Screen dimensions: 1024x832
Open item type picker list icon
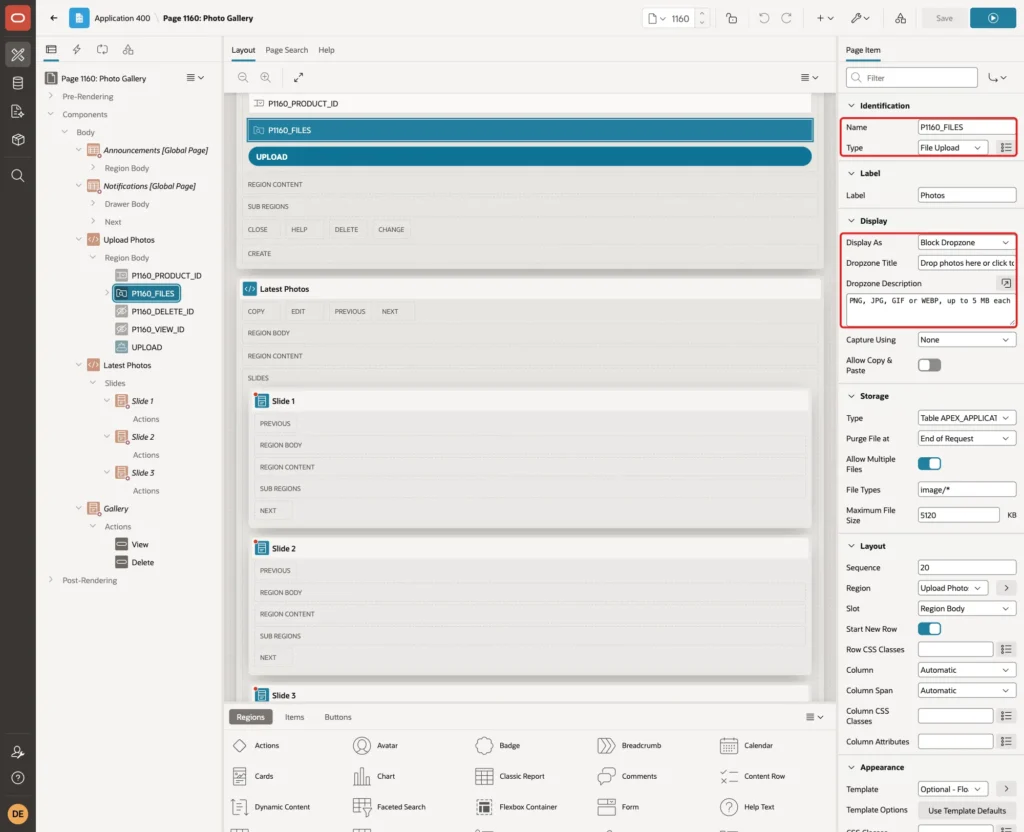pos(1006,148)
